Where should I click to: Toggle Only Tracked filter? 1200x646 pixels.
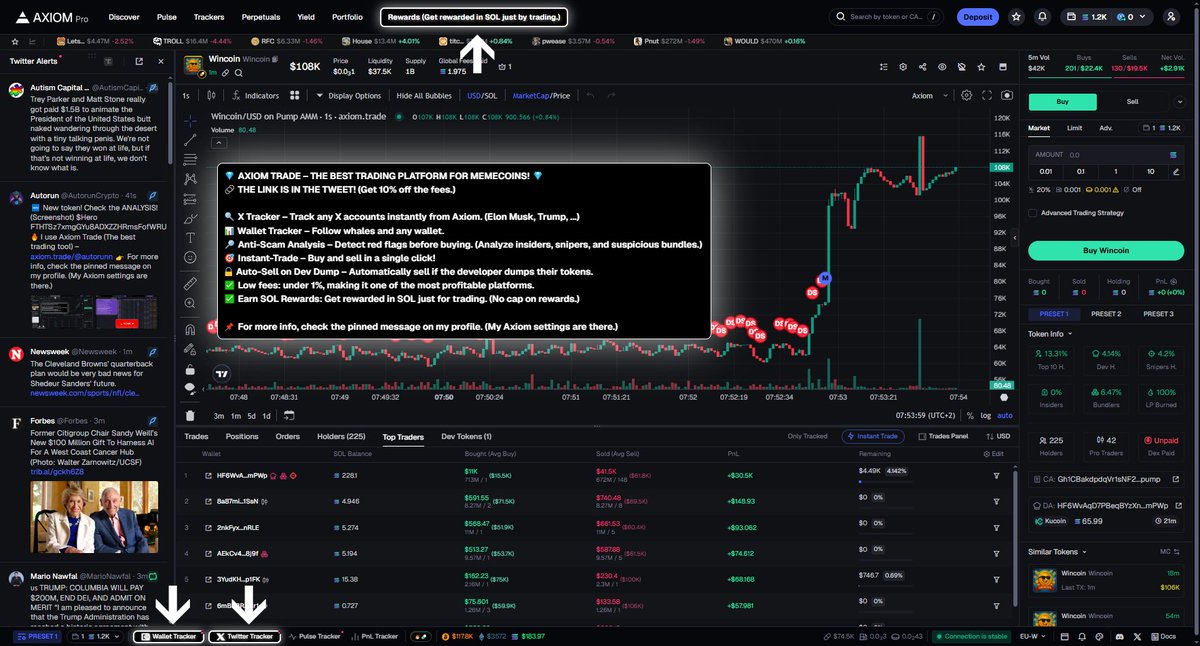(x=807, y=436)
